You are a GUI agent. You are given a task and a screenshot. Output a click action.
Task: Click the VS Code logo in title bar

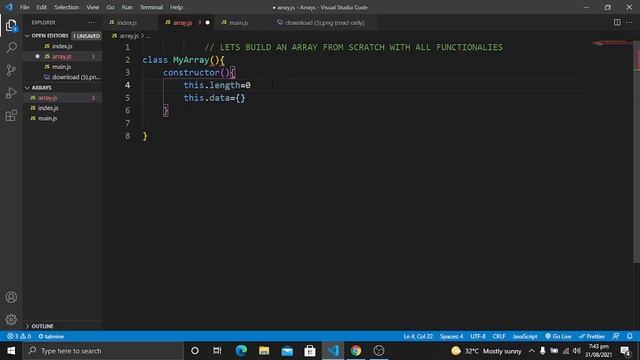(x=9, y=7)
